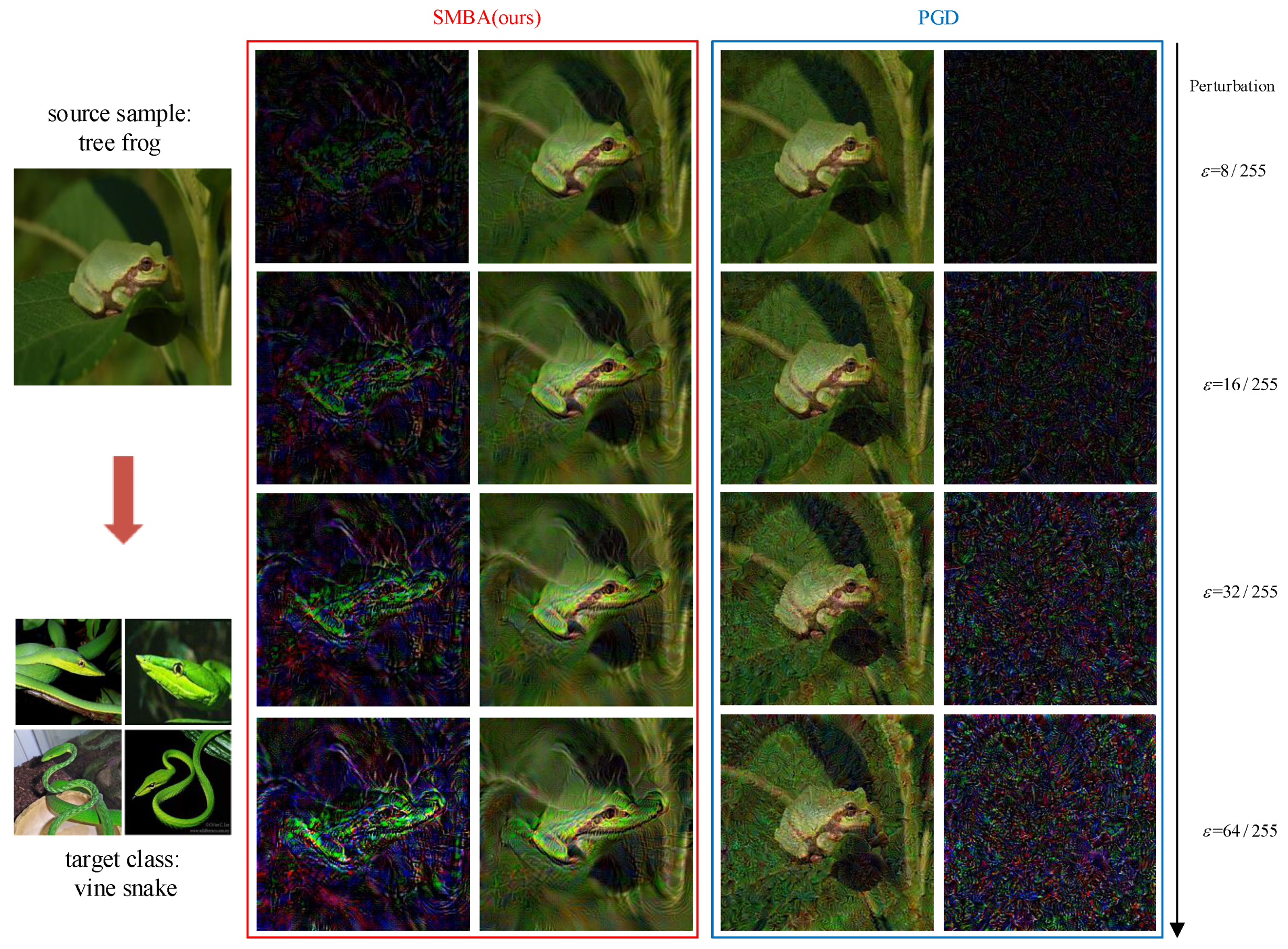Click the ε=64/255 label

1239,831
